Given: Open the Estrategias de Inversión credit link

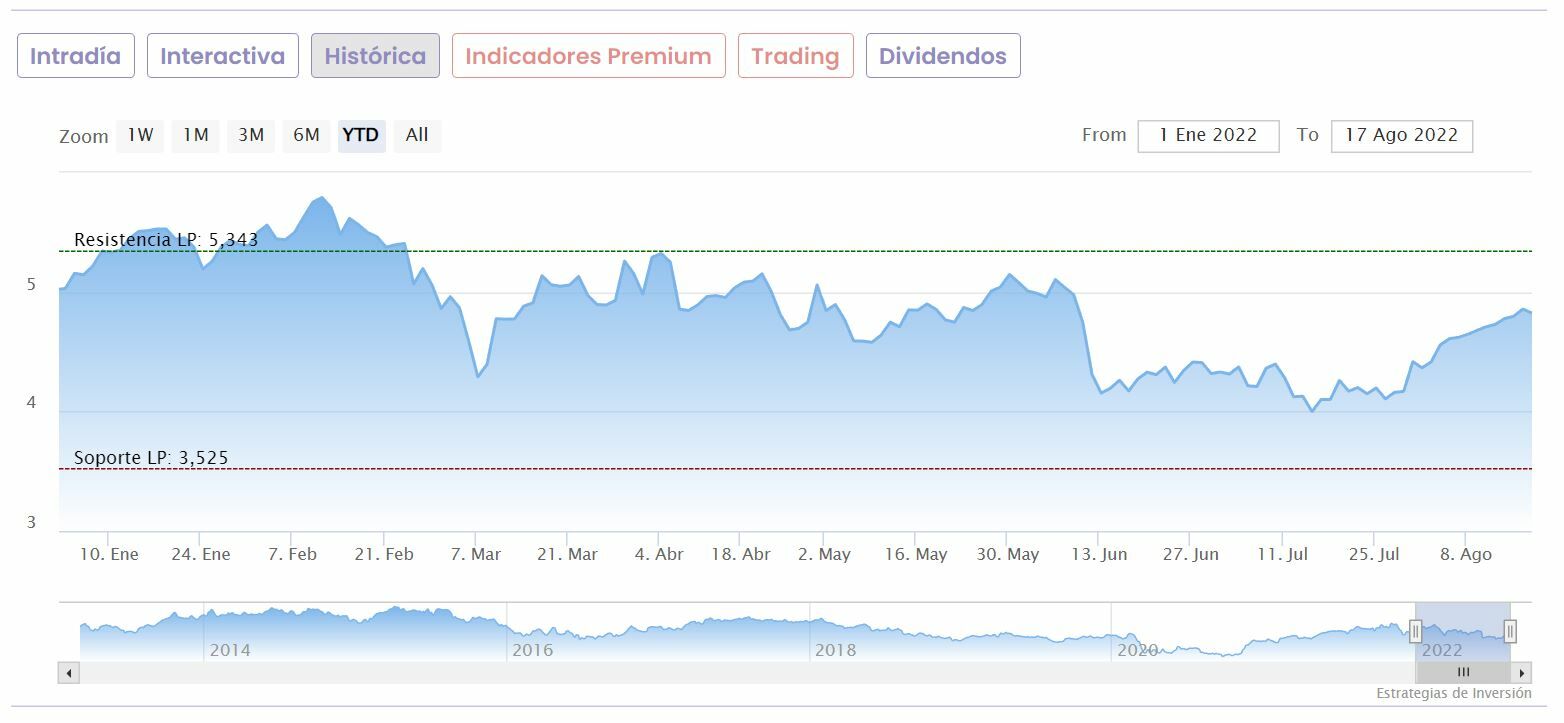Looking at the screenshot, I should (1453, 693).
